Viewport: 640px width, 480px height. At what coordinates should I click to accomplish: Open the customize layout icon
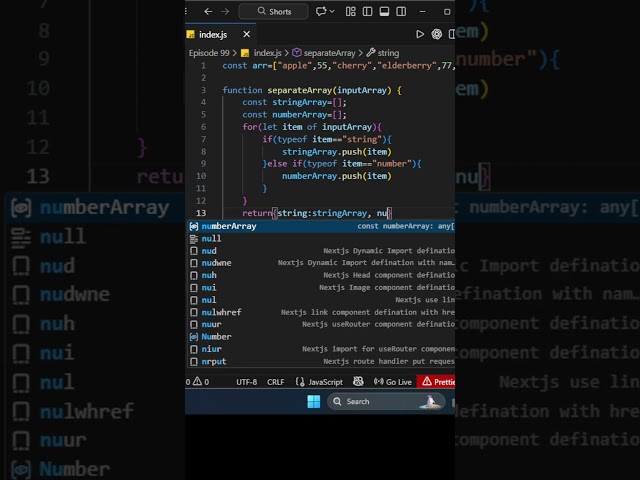click(x=351, y=11)
